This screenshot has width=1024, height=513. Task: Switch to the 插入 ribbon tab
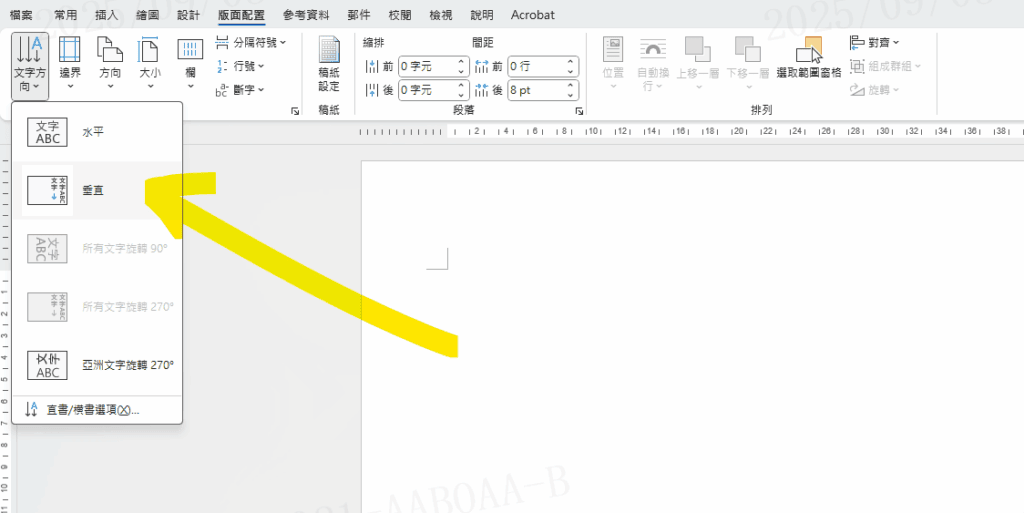pyautogui.click(x=106, y=15)
